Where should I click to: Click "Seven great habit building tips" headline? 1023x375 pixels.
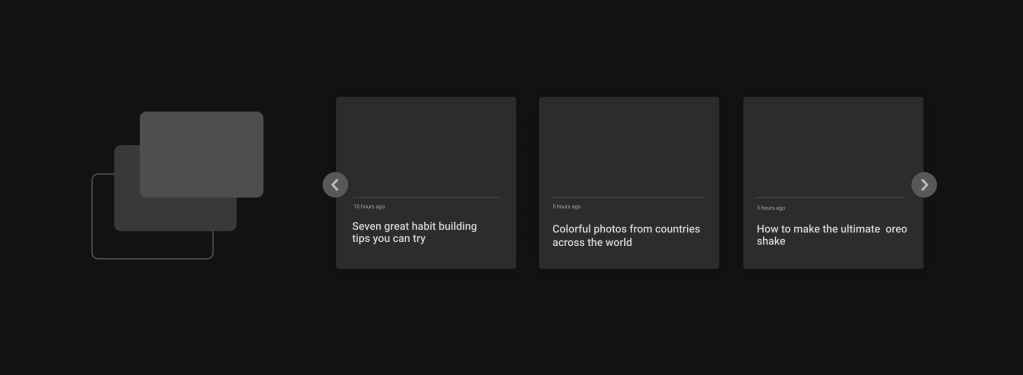pos(414,232)
